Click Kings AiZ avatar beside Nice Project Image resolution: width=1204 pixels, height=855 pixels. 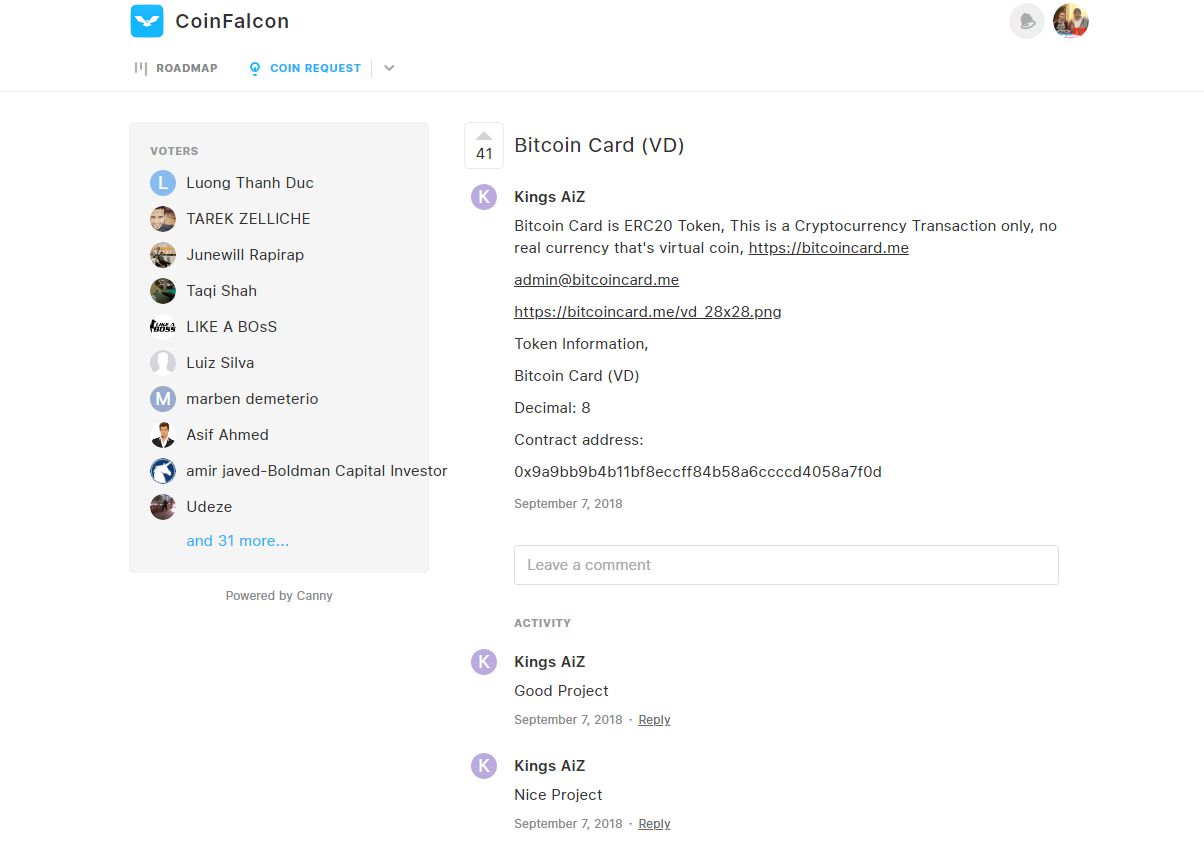point(484,766)
